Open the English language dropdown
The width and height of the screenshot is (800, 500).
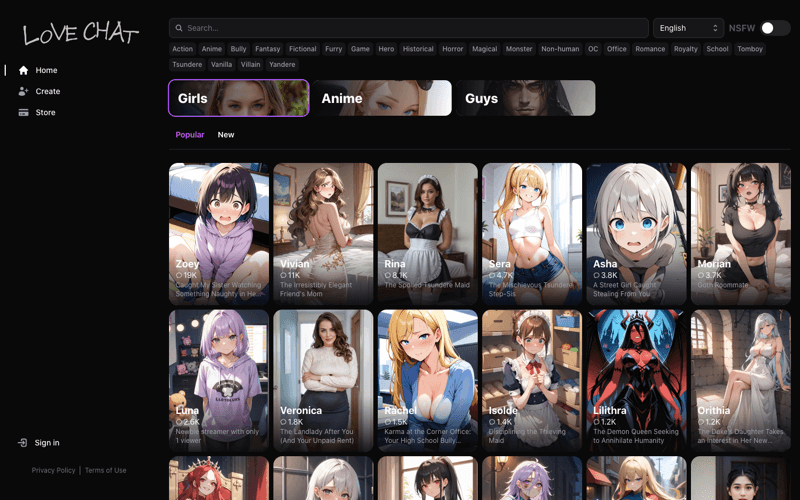coord(688,28)
